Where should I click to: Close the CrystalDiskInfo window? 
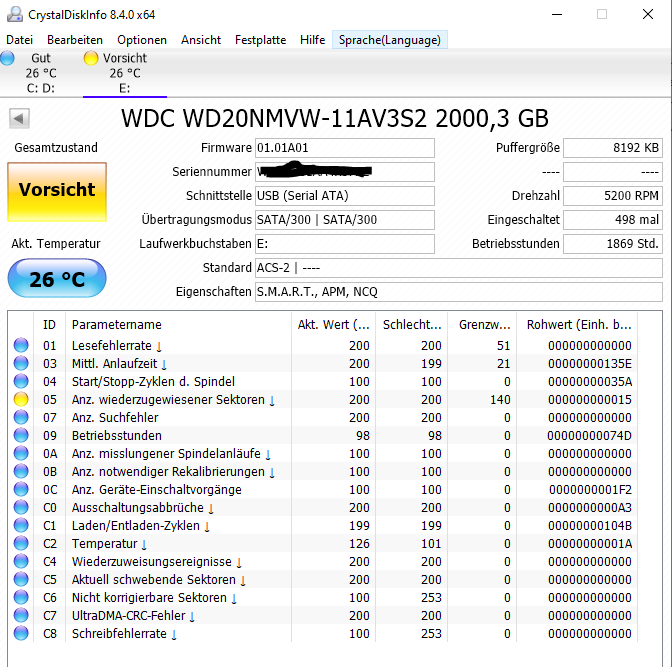coord(648,14)
